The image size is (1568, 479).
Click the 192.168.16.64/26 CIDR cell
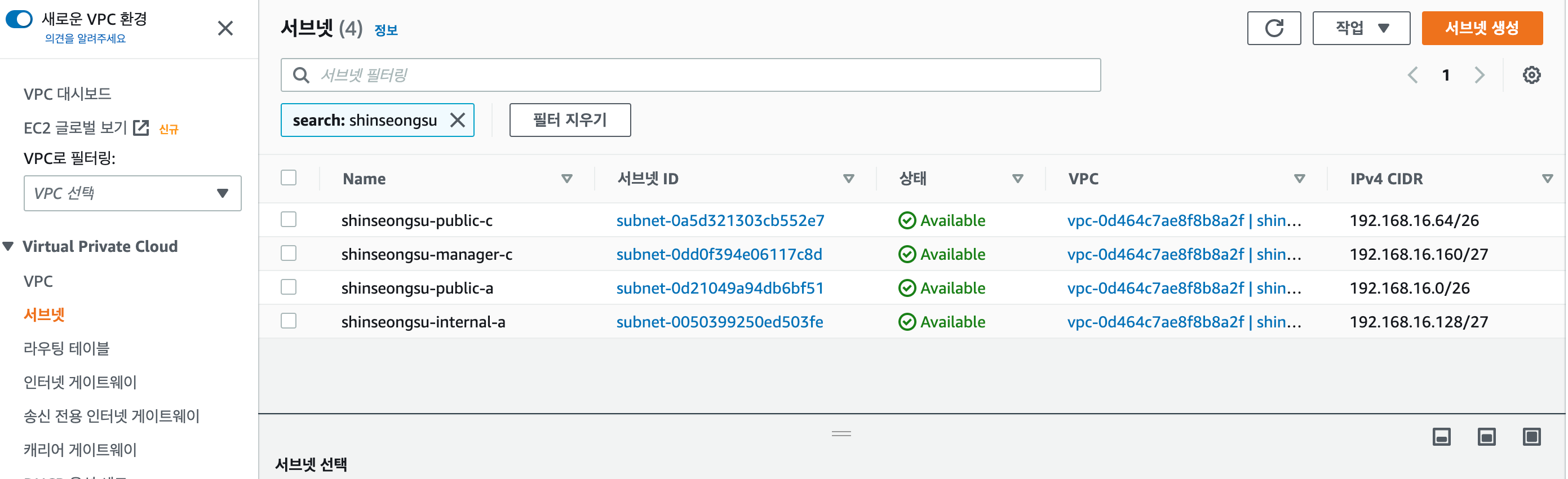pos(1414,220)
